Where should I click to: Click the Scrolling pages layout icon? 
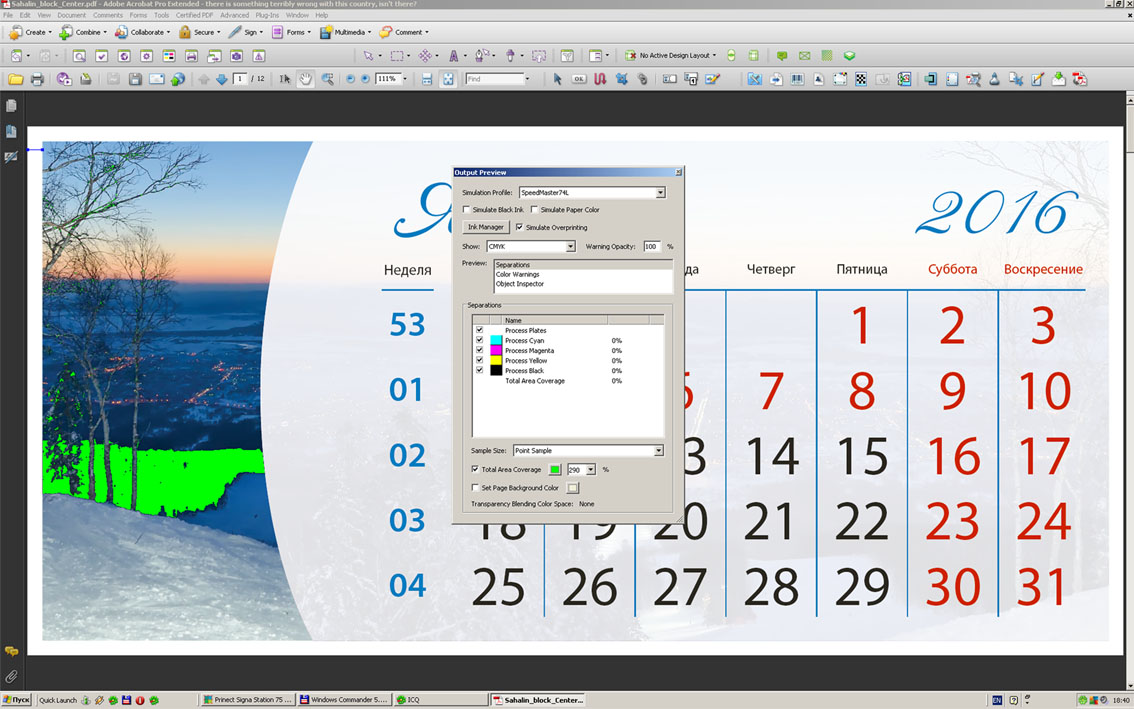[x=427, y=79]
